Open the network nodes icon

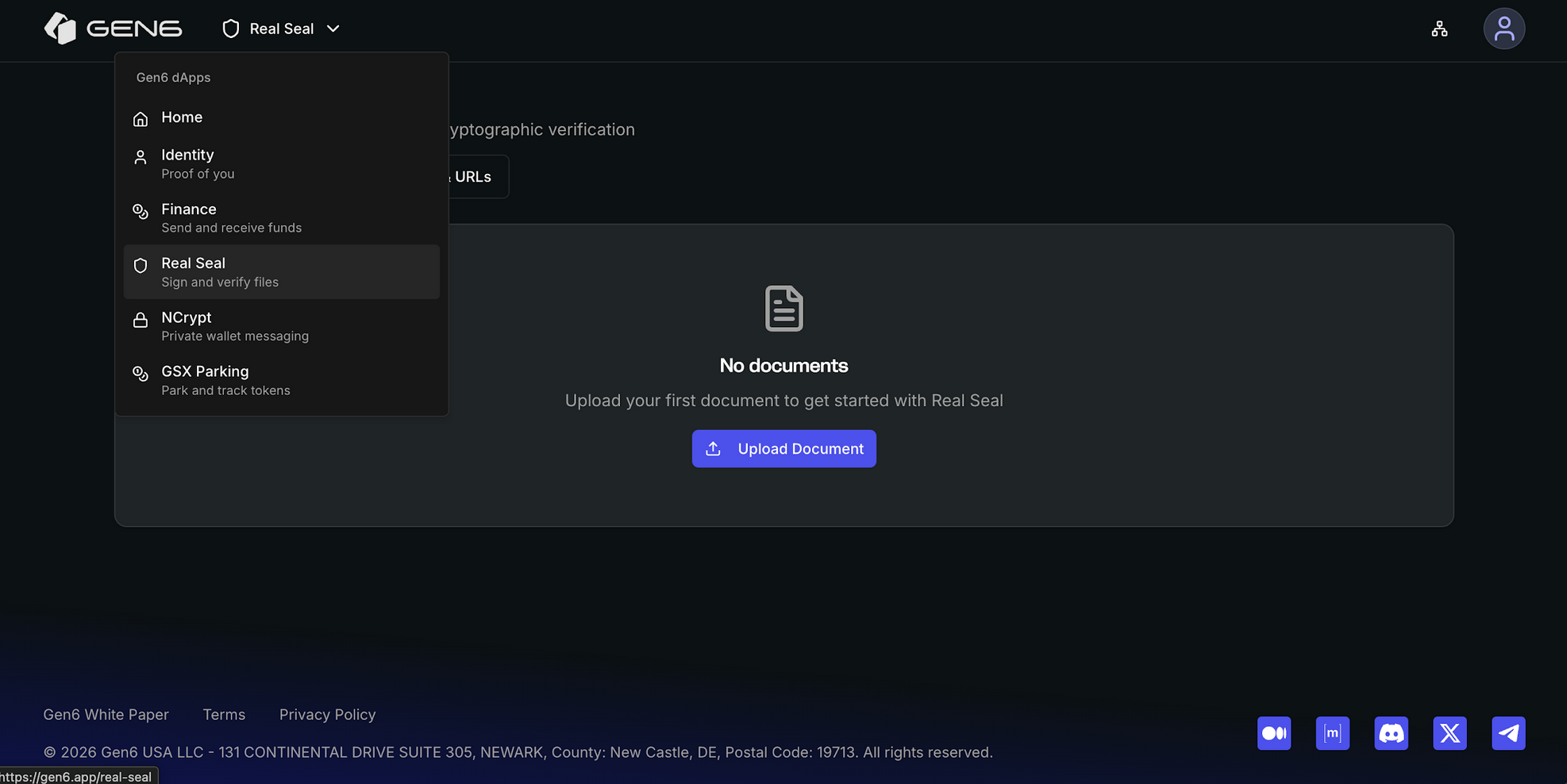(1439, 29)
